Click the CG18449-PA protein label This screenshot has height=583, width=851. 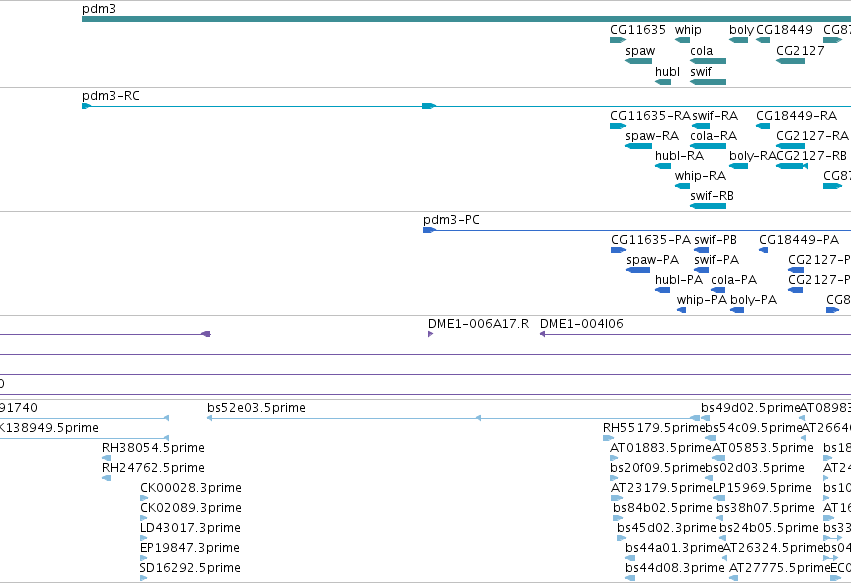pos(799,240)
